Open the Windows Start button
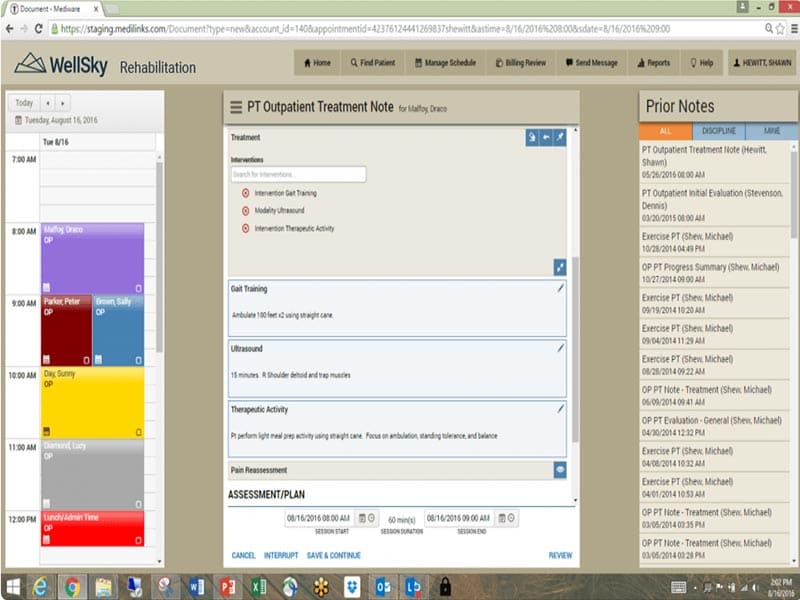The width and height of the screenshot is (800, 600). 13,587
